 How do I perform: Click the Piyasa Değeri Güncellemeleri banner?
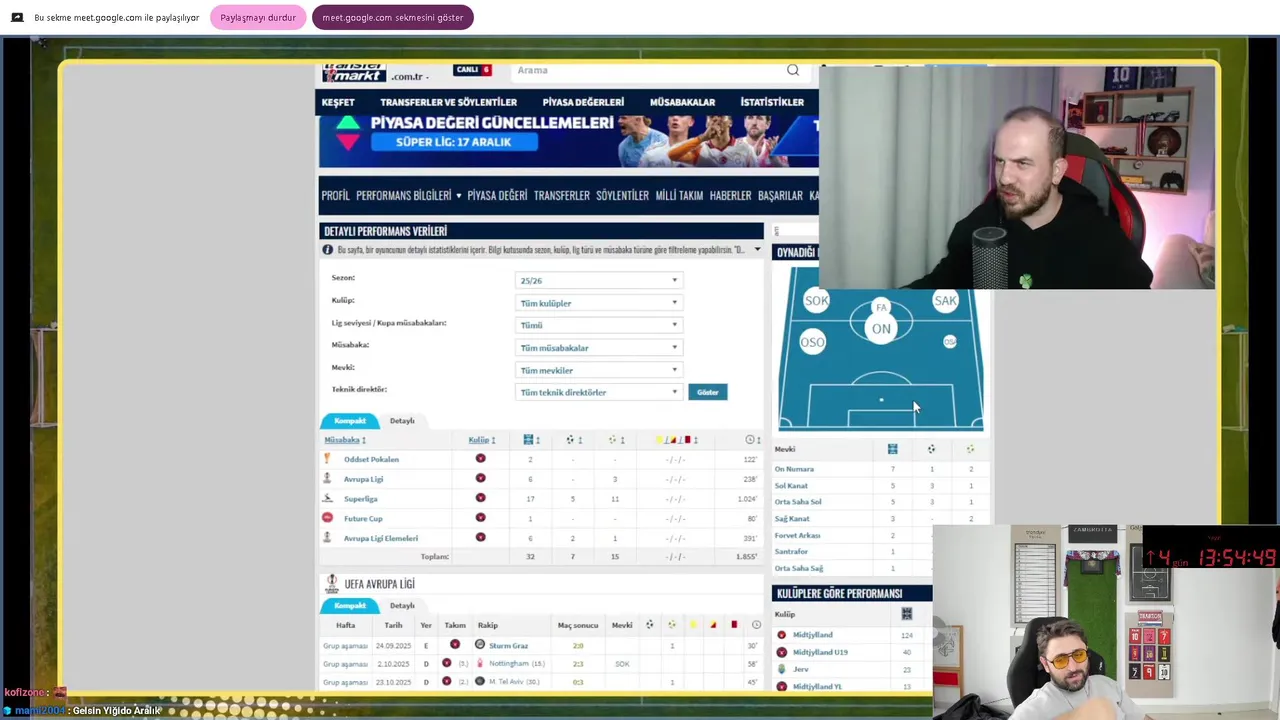point(568,141)
